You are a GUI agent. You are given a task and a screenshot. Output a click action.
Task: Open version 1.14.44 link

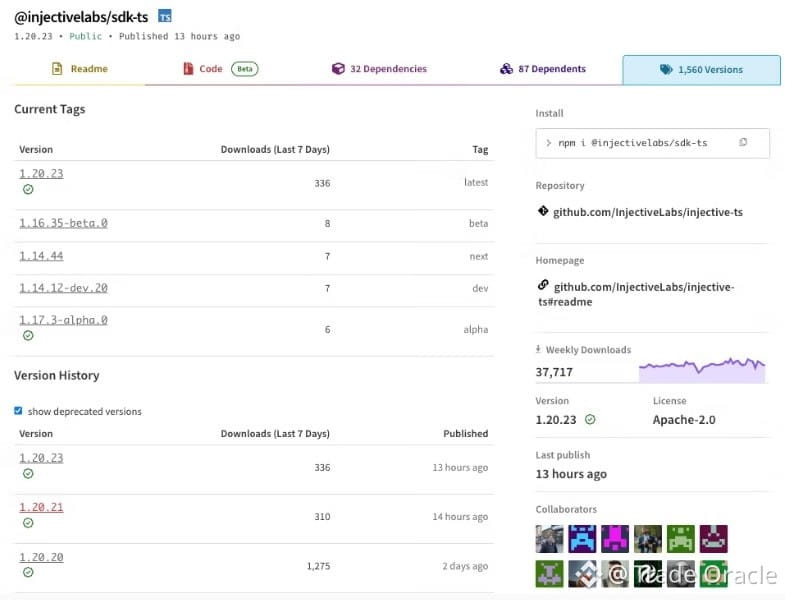[x=41, y=256]
